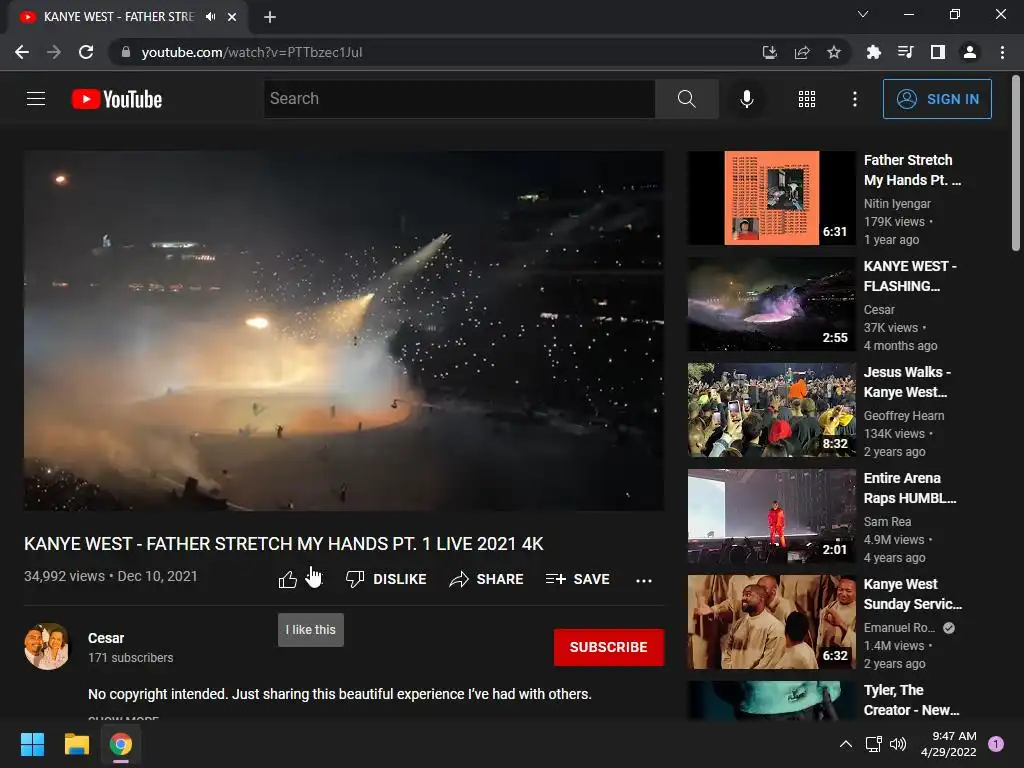Viewport: 1024px width, 768px height.
Task: Open more actions ellipsis under video
Action: 644,580
